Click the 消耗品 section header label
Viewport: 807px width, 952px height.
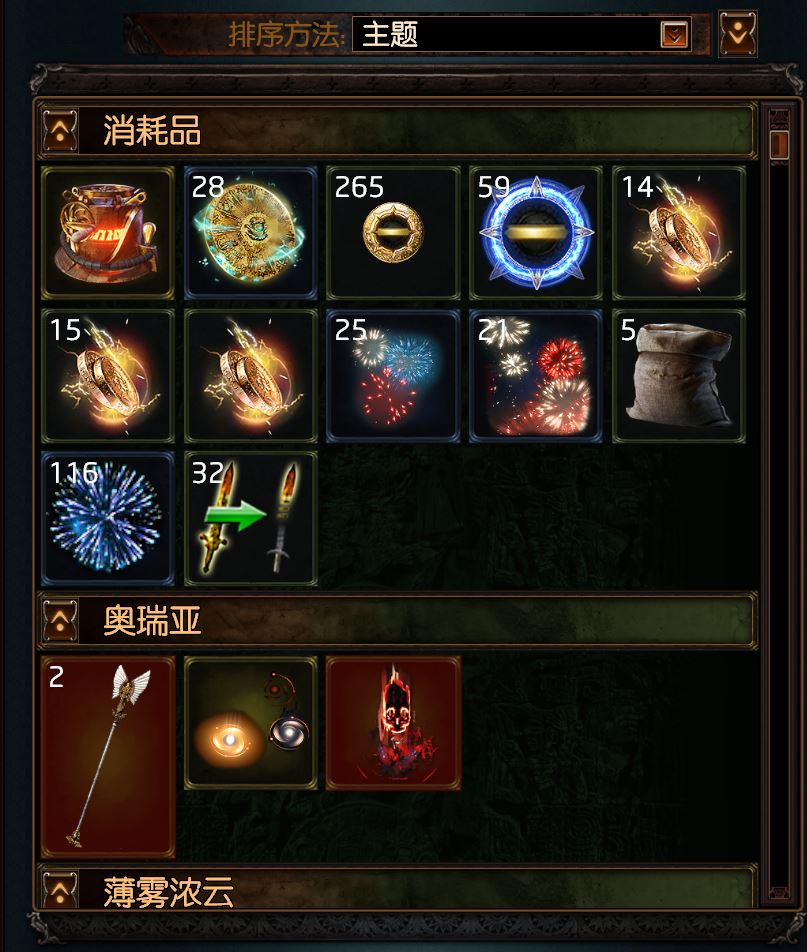coord(152,130)
